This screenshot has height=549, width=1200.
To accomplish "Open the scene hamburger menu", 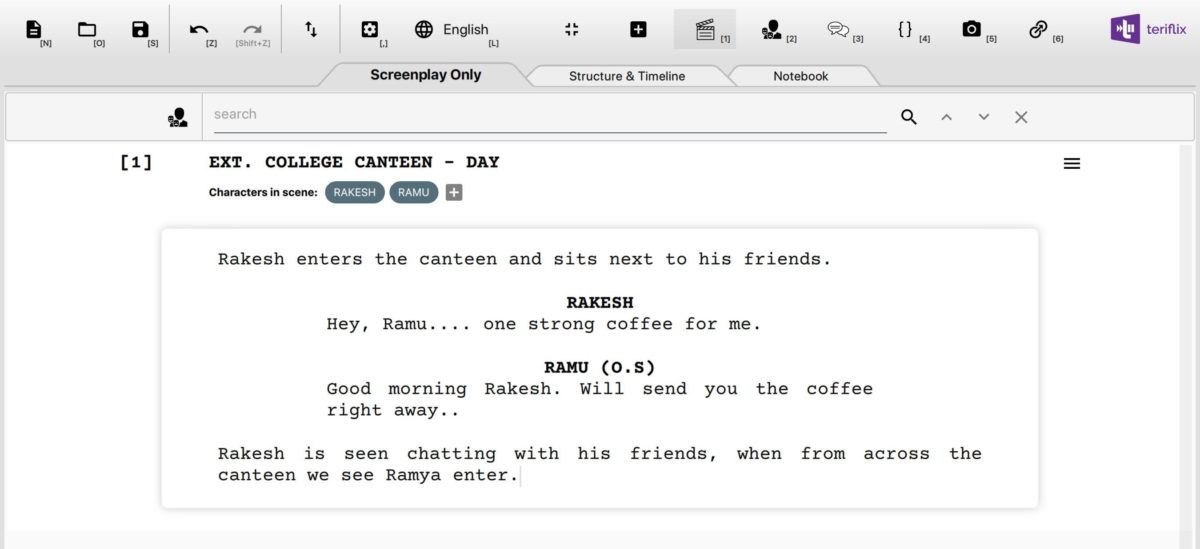I will point(1072,164).
